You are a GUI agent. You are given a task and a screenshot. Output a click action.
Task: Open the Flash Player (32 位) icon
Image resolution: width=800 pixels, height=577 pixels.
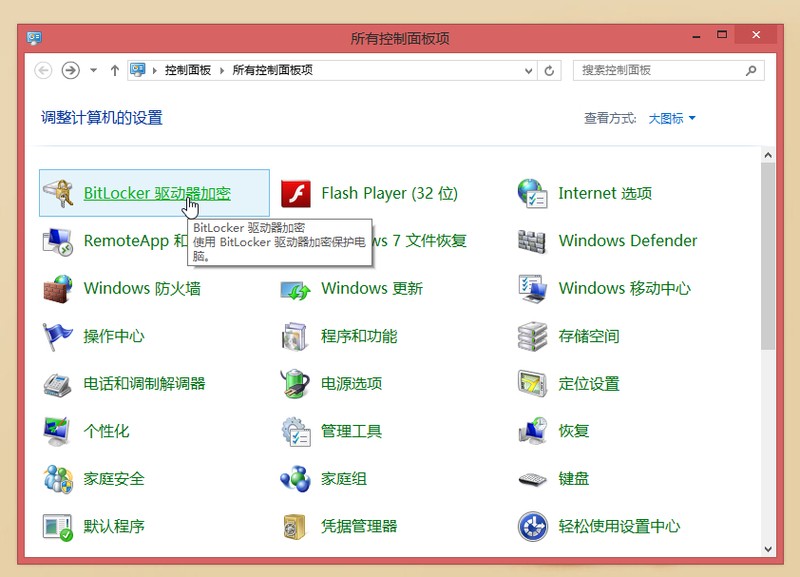[295, 193]
